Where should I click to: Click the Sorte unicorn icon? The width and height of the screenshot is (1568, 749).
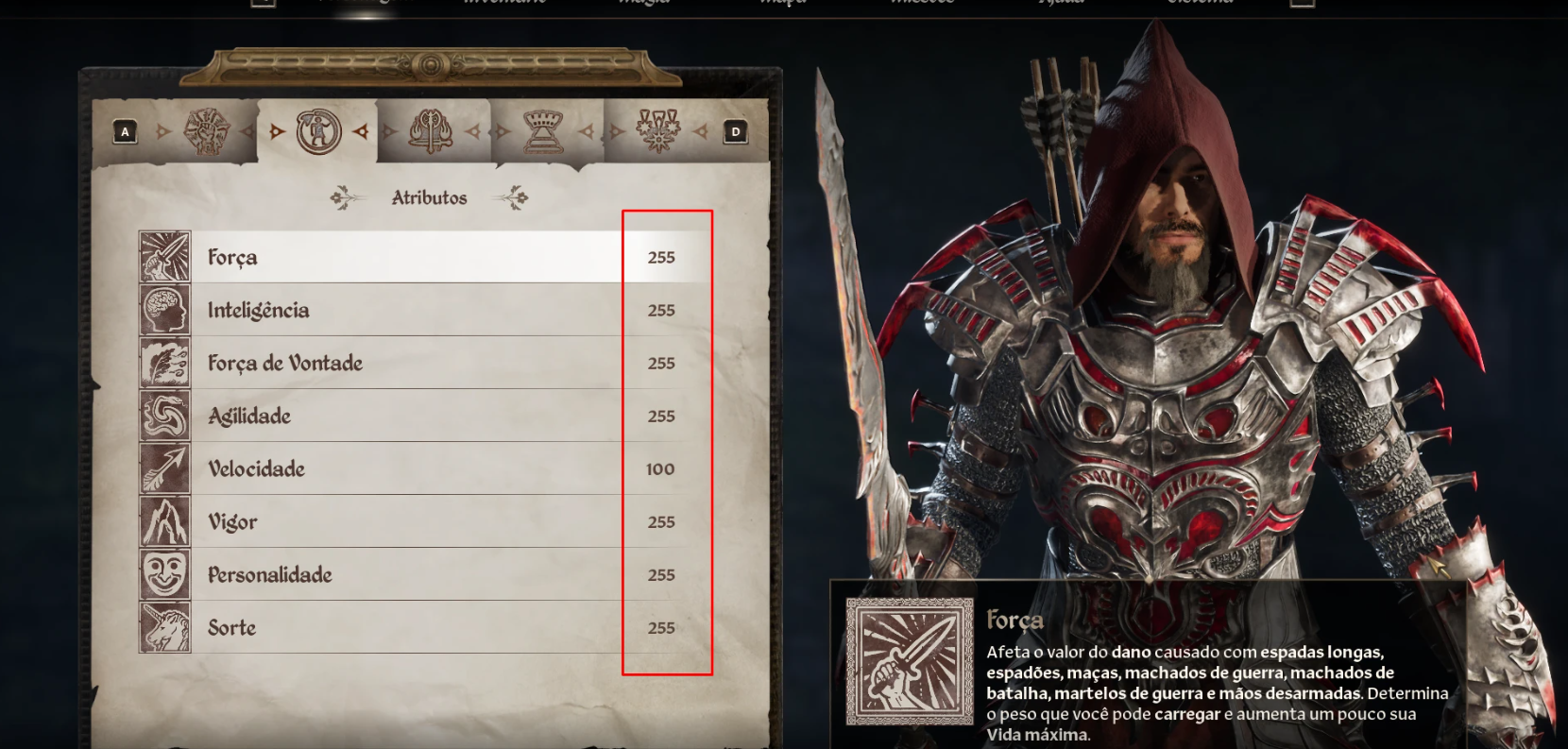click(165, 627)
